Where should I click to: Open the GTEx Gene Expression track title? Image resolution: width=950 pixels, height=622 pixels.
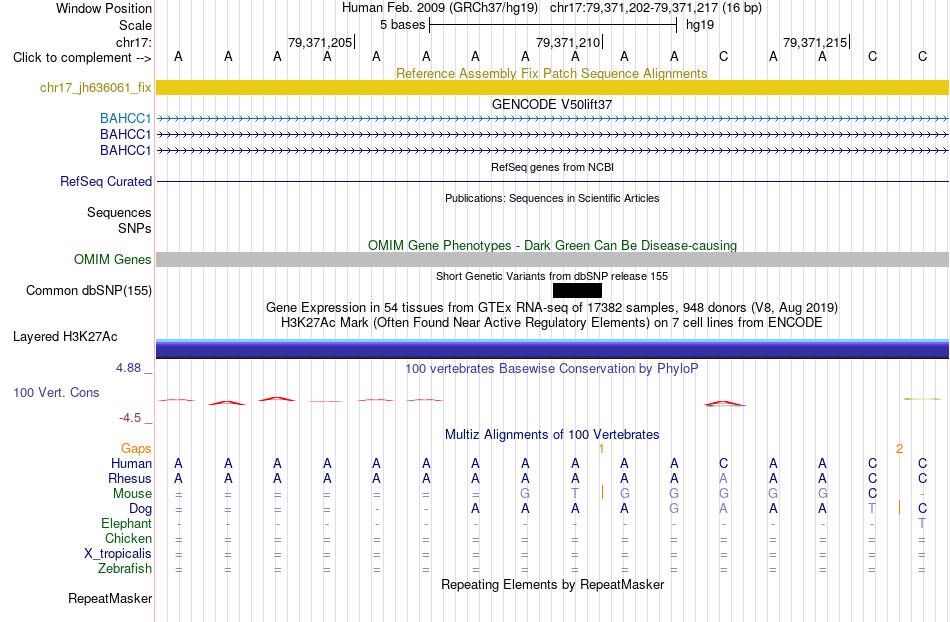[552, 307]
